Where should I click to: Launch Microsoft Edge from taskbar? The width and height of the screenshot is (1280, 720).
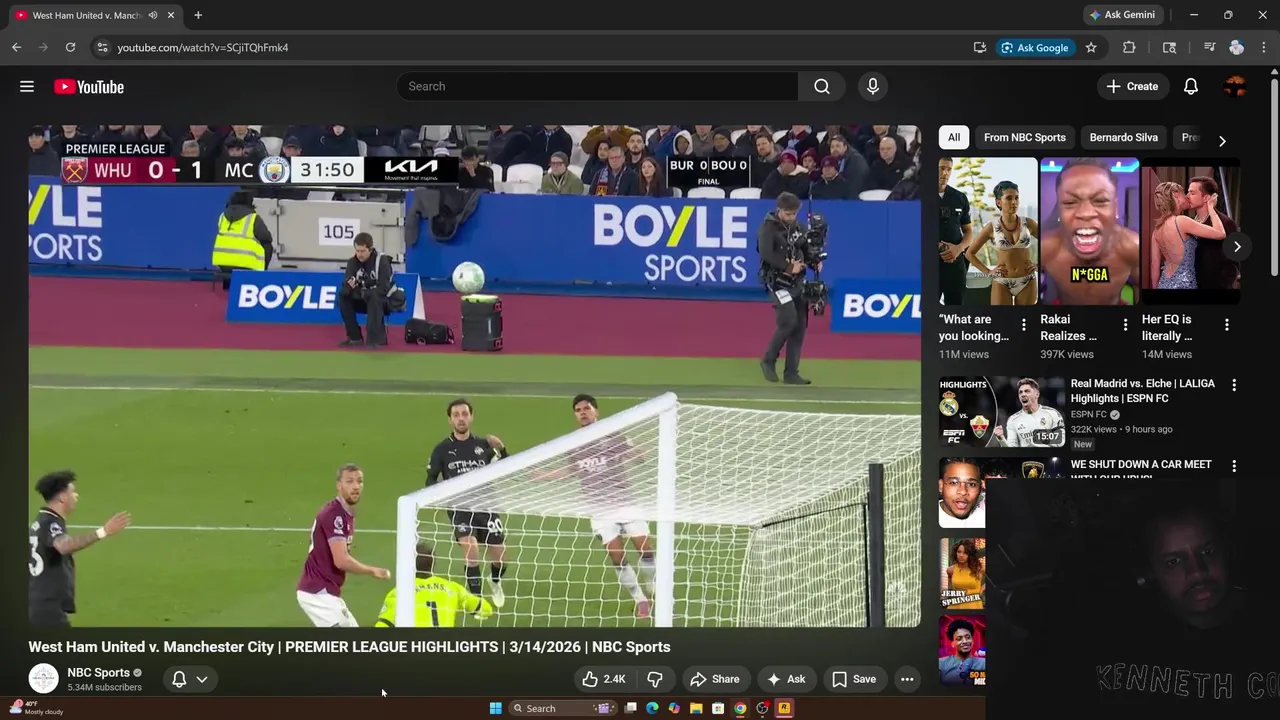tap(652, 708)
